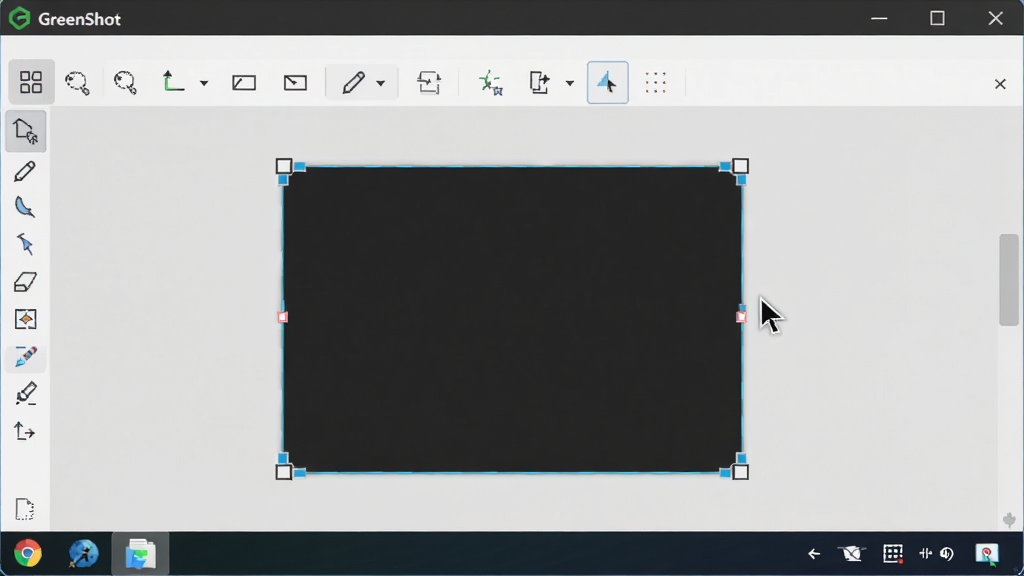This screenshot has height=576, width=1024.
Task: Select the blue marker pen tool
Action: point(25,357)
